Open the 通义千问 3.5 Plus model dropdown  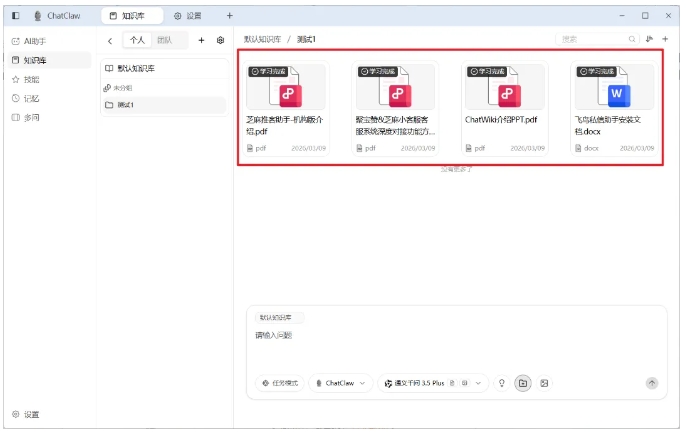433,383
